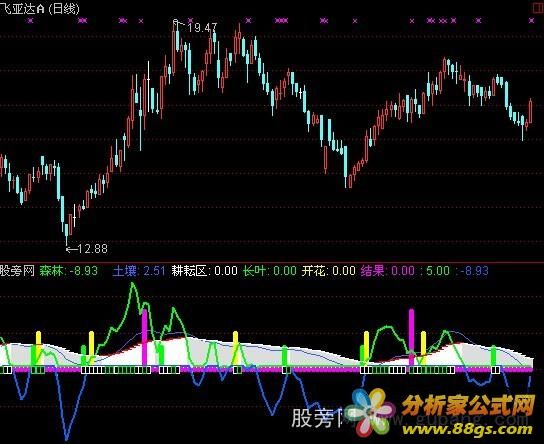The image size is (544, 444).
Task: Click the 股旁网 label in the indicator header
Action: (17, 271)
